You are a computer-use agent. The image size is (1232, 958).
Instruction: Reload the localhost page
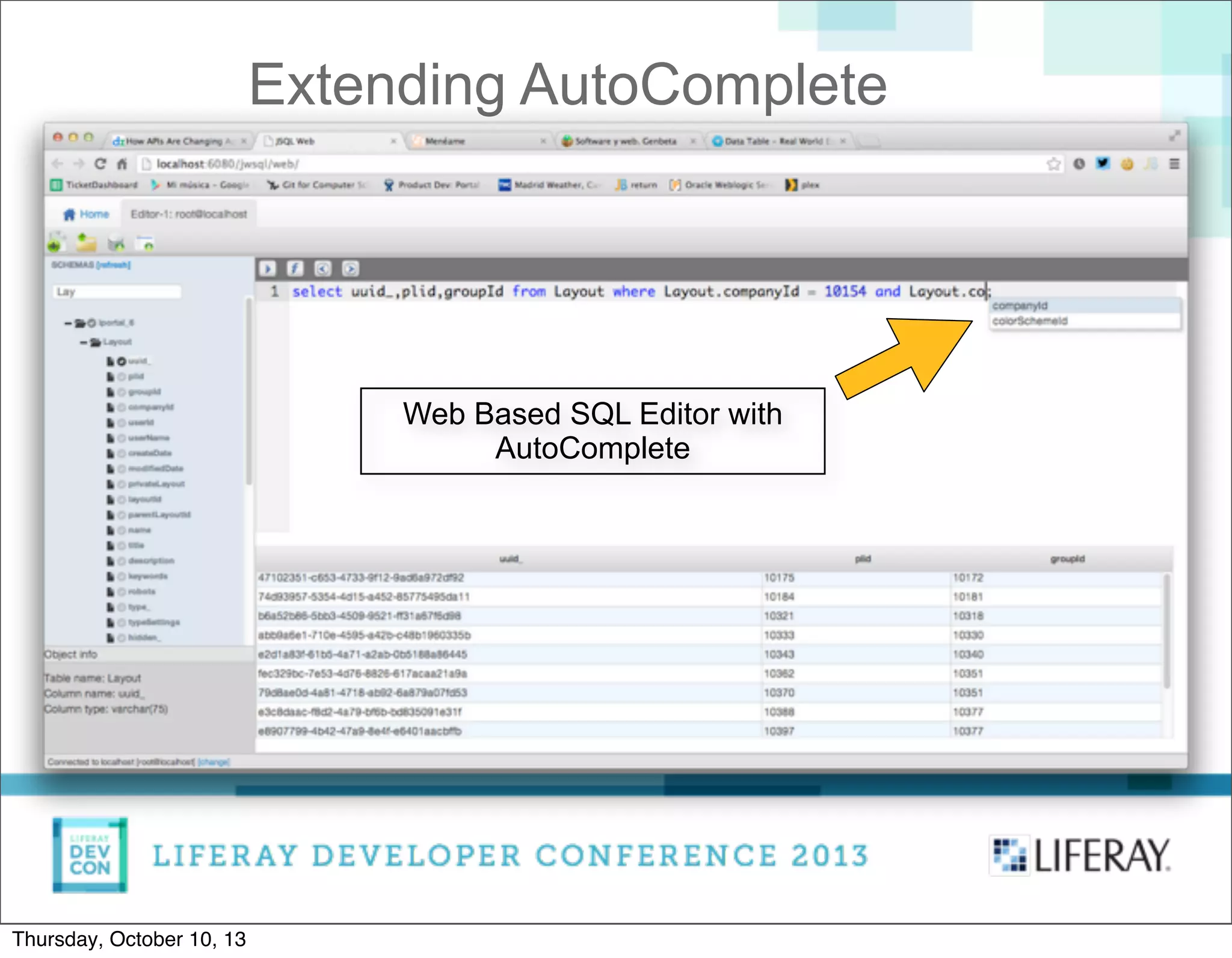(100, 164)
